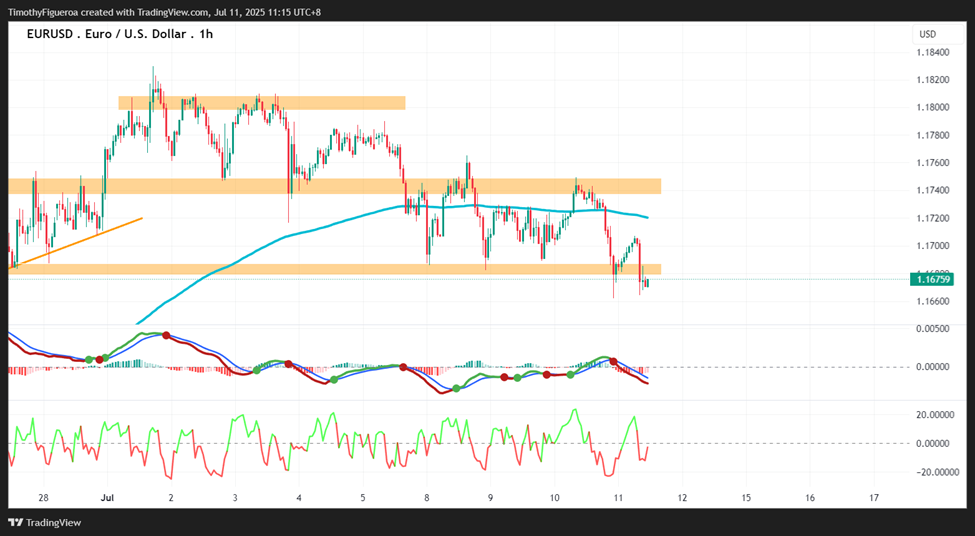Click the TradingView logo in the footer
The image size is (975, 536).
[45, 523]
